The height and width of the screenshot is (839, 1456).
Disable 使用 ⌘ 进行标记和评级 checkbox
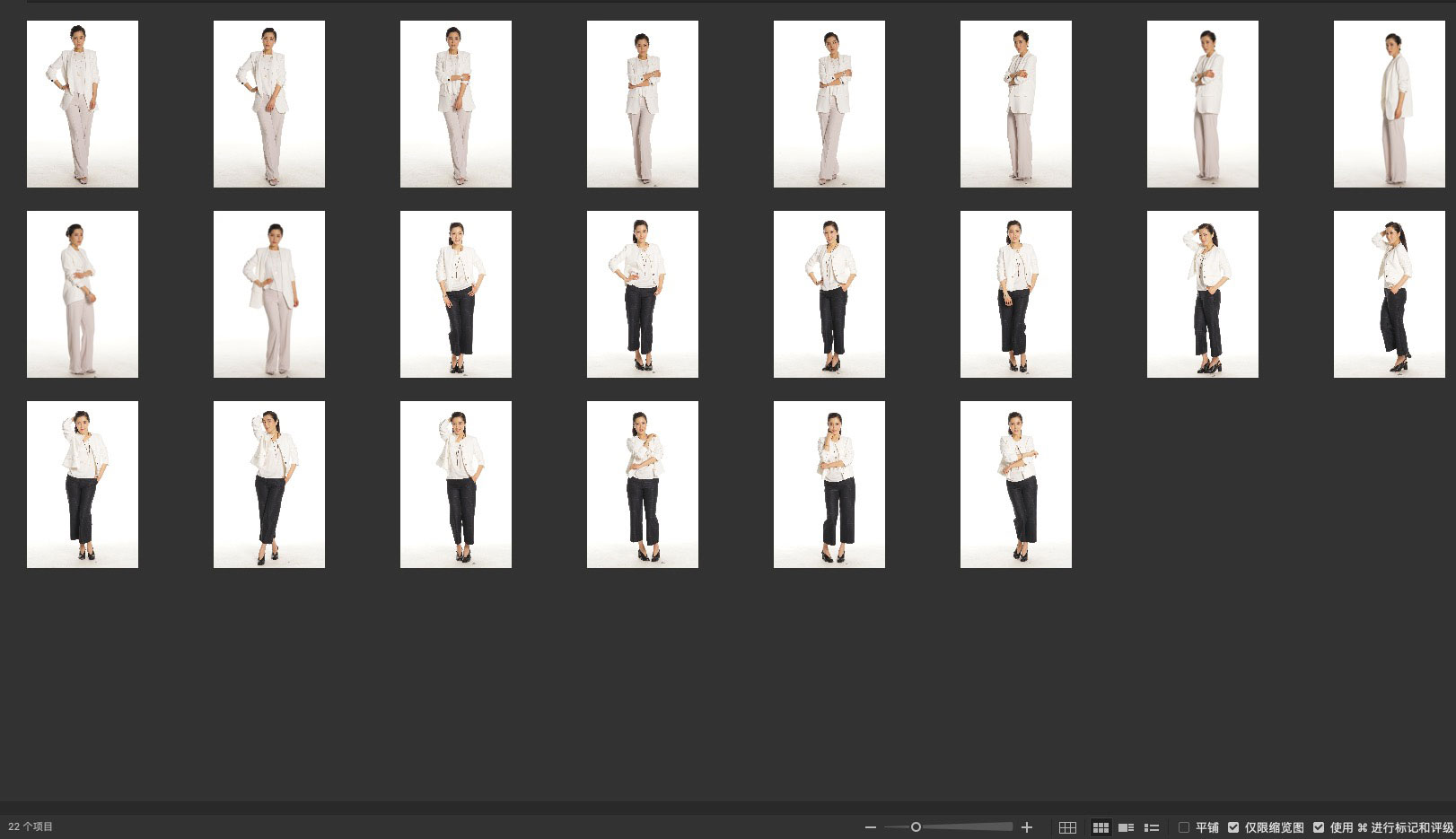pos(1319,827)
